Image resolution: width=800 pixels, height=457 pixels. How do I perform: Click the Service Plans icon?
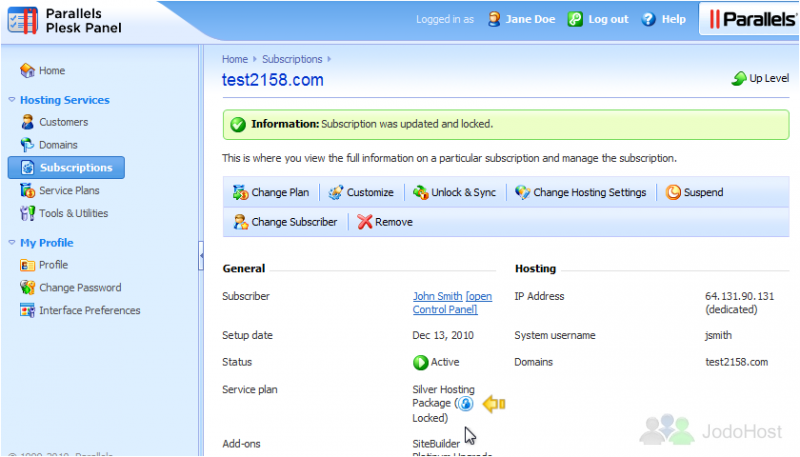[27, 190]
